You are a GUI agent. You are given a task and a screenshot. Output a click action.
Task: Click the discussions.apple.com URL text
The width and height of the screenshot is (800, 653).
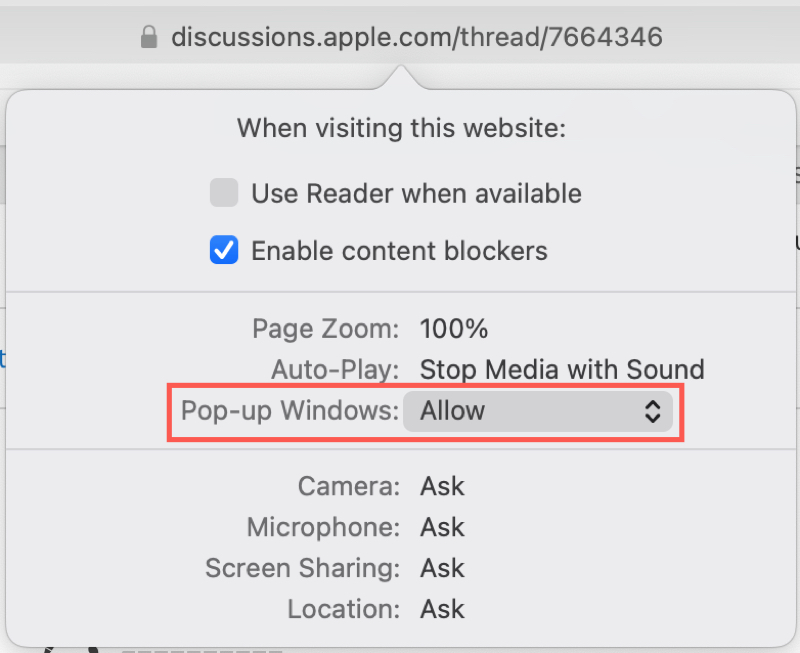click(416, 38)
